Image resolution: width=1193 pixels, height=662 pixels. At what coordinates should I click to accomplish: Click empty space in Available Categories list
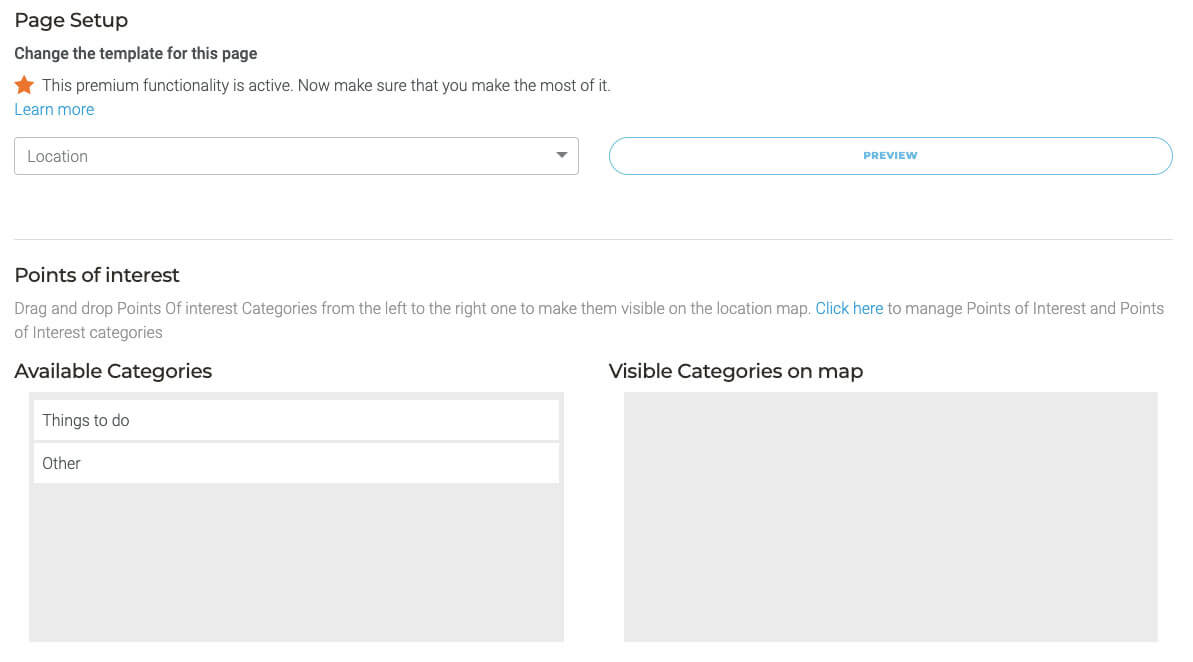[x=296, y=565]
